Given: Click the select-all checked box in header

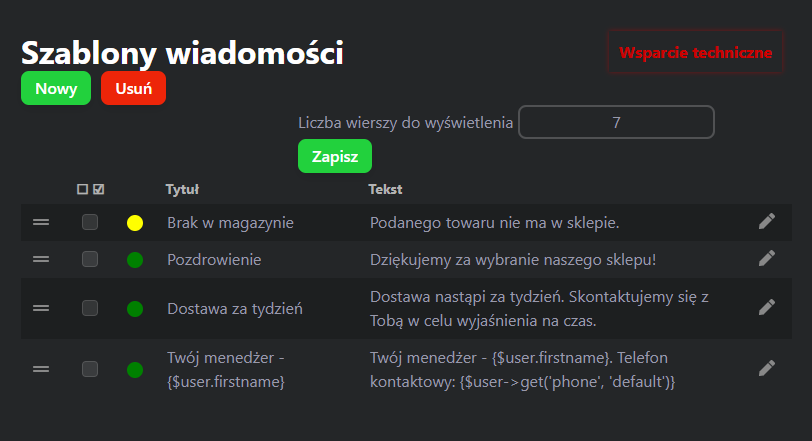Looking at the screenshot, I should click(x=98, y=189).
